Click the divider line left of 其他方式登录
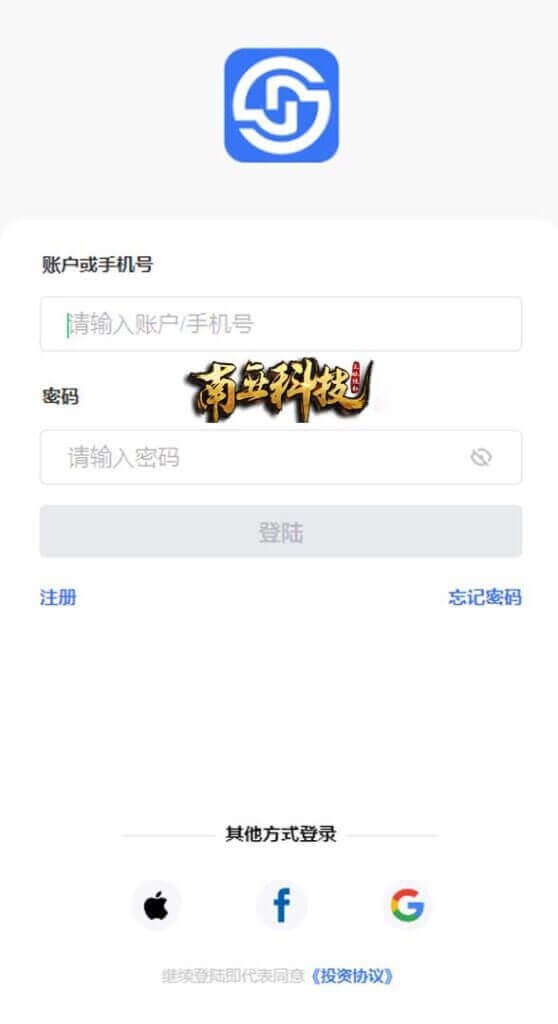558x1024 pixels. pyautogui.click(x=168, y=835)
